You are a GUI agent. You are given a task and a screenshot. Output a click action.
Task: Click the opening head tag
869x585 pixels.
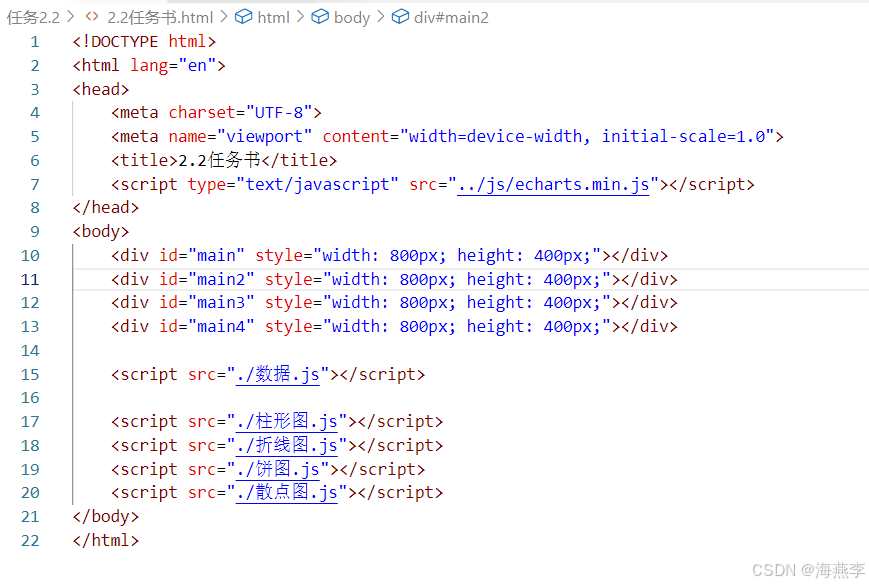(x=101, y=89)
